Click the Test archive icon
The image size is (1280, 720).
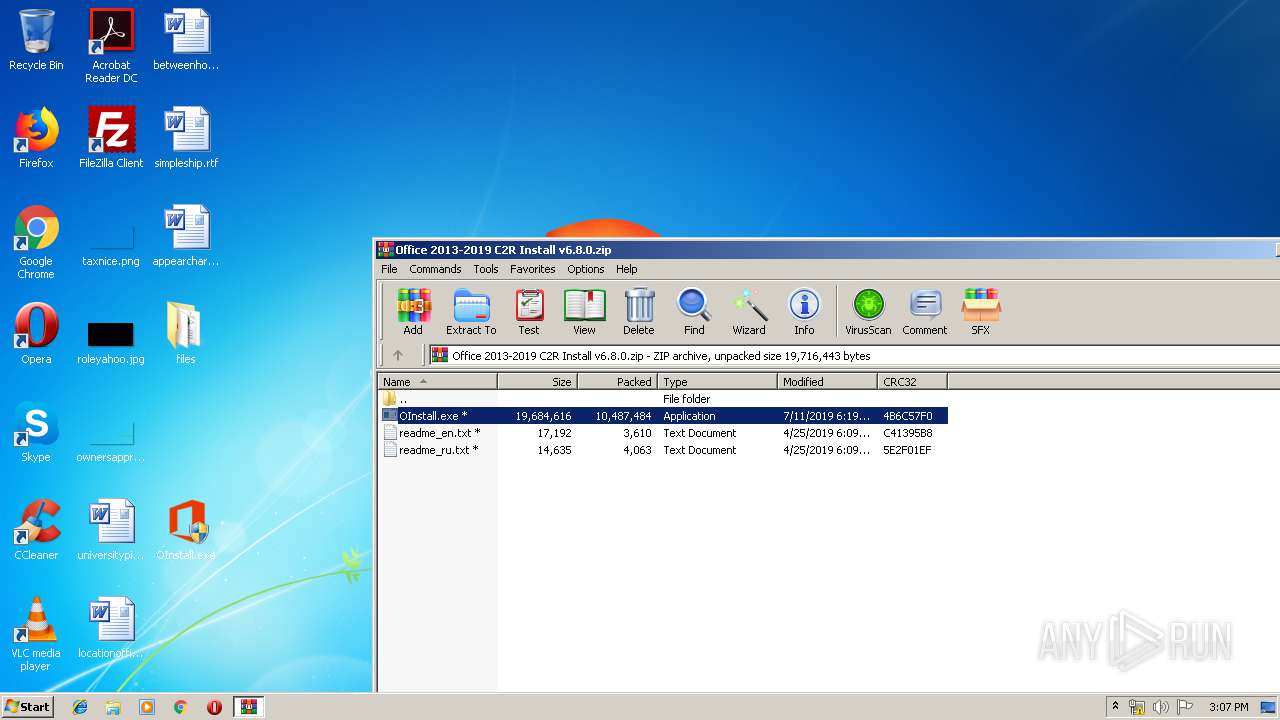[529, 312]
